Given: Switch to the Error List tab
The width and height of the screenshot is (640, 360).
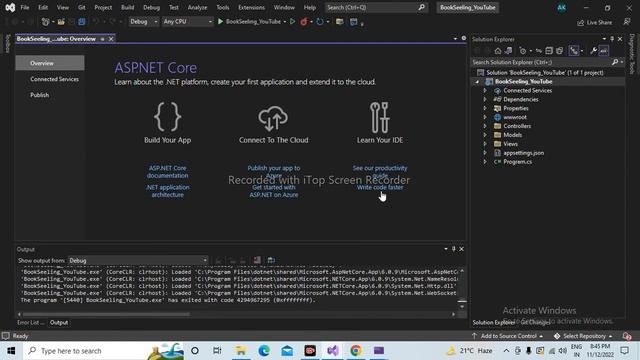Looking at the screenshot, I should tap(31, 322).
